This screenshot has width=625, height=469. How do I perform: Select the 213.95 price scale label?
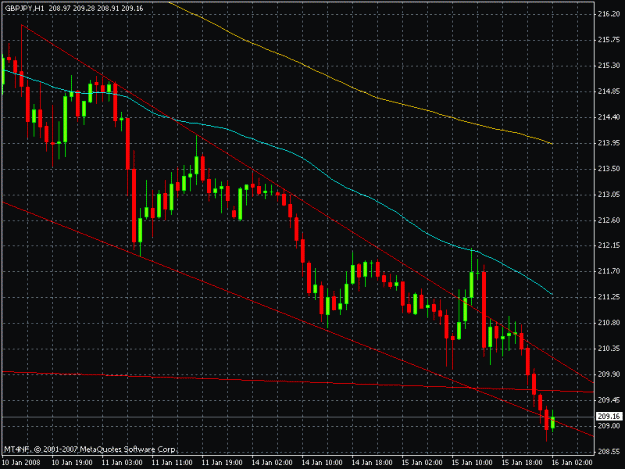[609, 143]
